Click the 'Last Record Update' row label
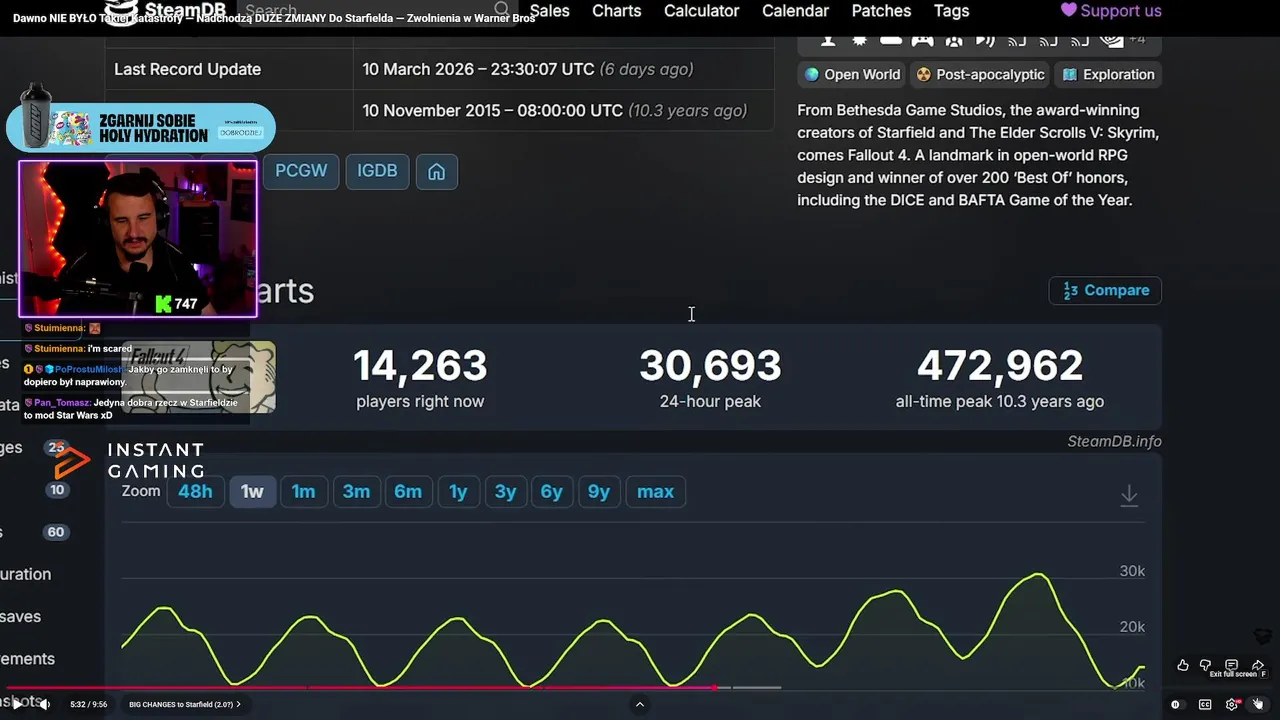Viewport: 1280px width, 720px height. (187, 69)
